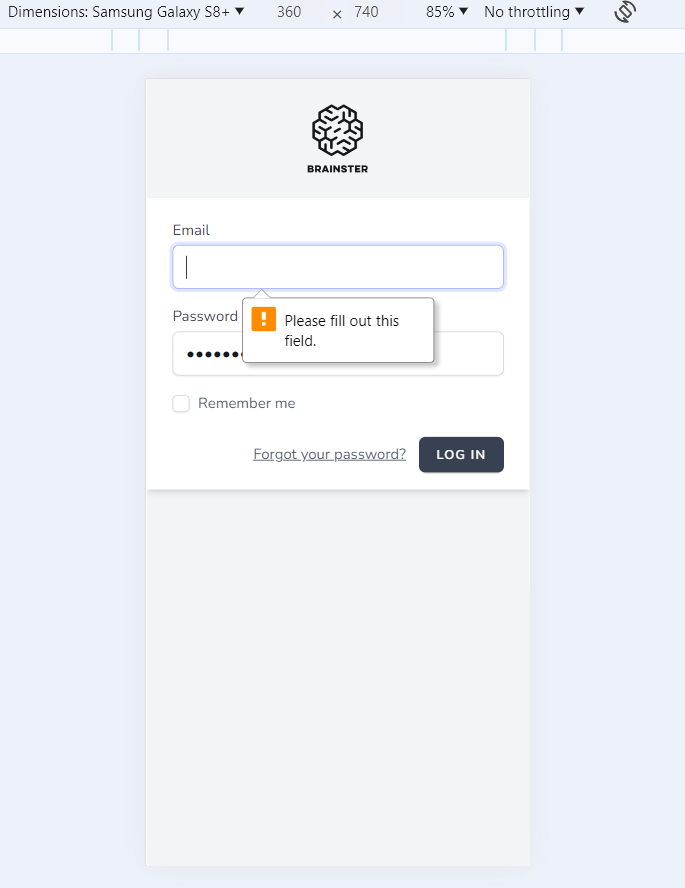The height and width of the screenshot is (888, 685).
Task: Click the "Please fill out this field" tooltip
Action: 341,330
